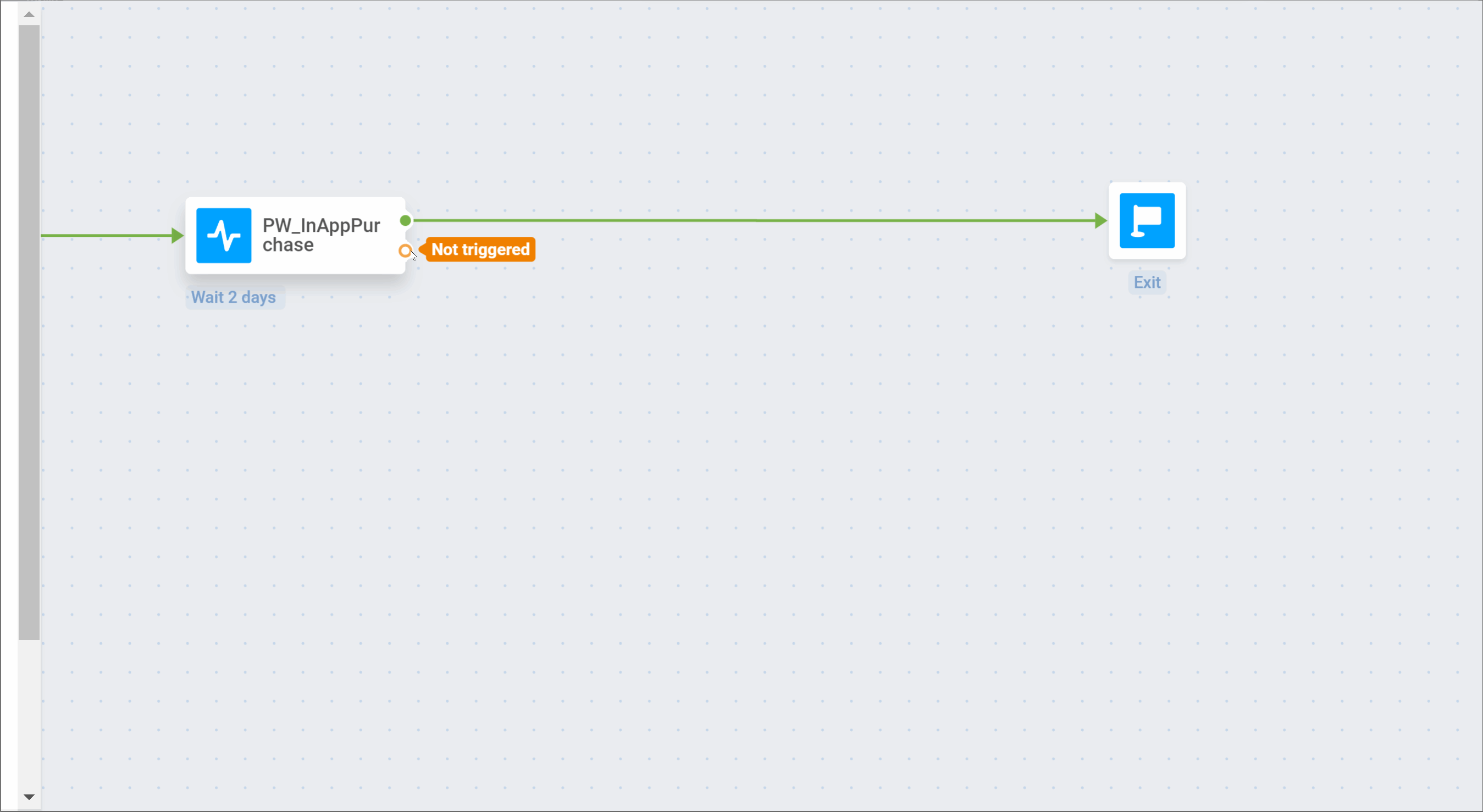Click the "Exit" text label
This screenshot has height=812, width=1483.
(x=1147, y=282)
